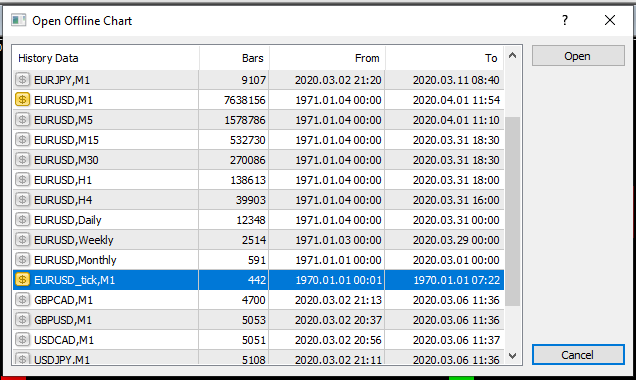Screen dimensions: 636x380
Task: Click From date 1971.01.03 00:00
Action: click(x=338, y=240)
